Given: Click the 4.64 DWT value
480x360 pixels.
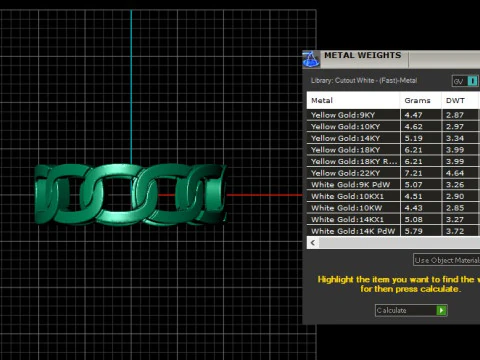Looking at the screenshot, I should [455, 173].
